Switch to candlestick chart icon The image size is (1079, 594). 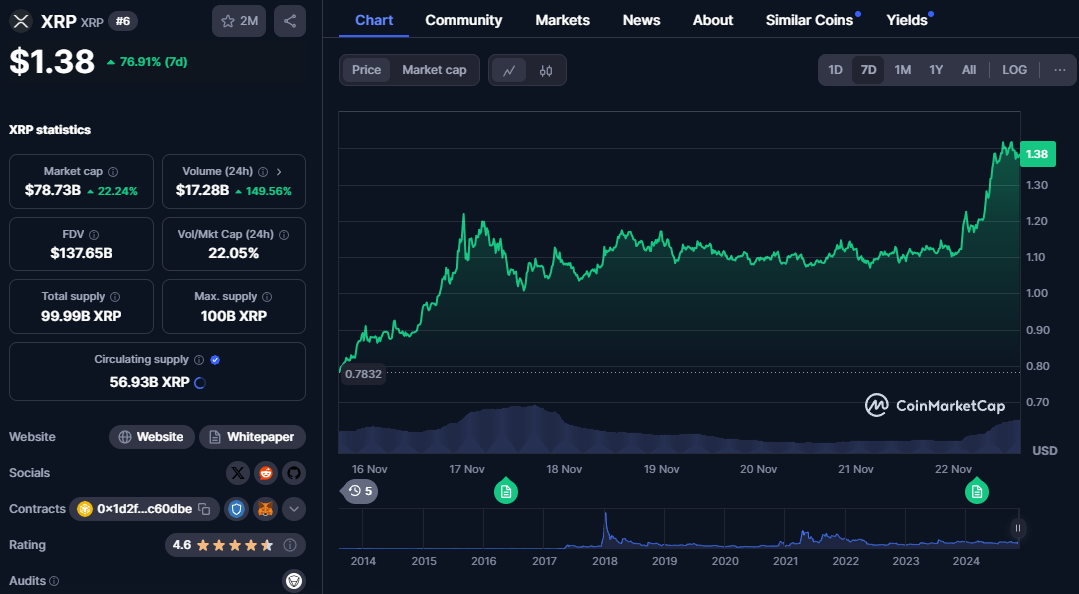coord(546,70)
